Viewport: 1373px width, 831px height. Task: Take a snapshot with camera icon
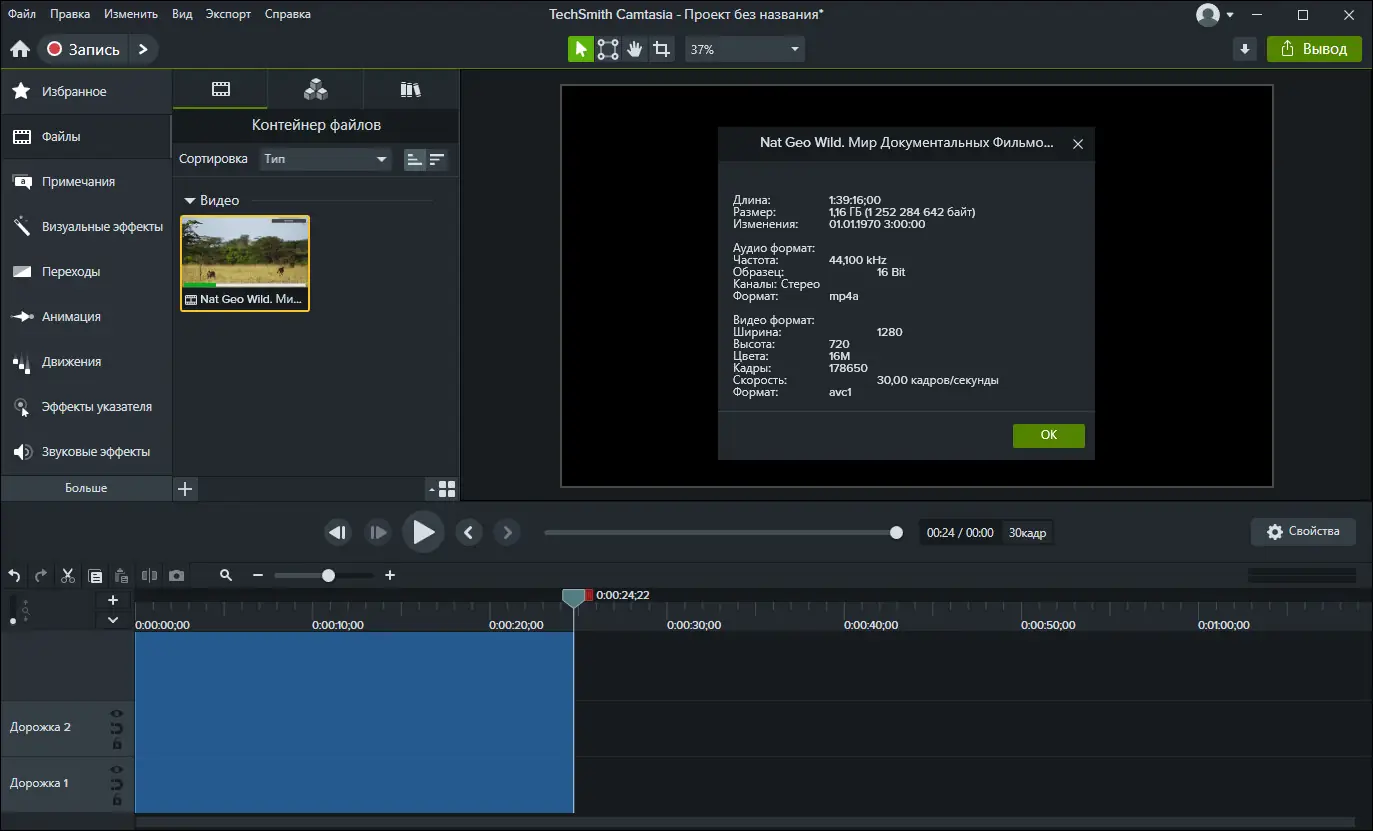pos(177,576)
